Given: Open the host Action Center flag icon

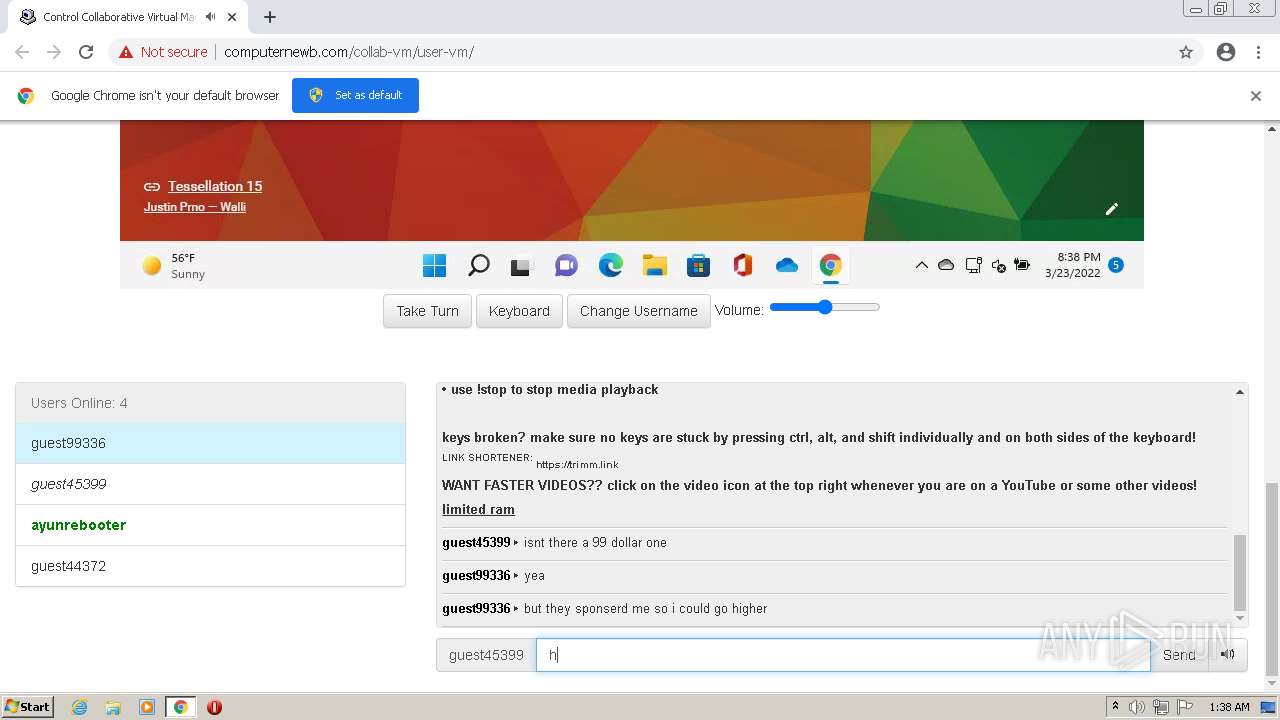Looking at the screenshot, I should click(1185, 707).
